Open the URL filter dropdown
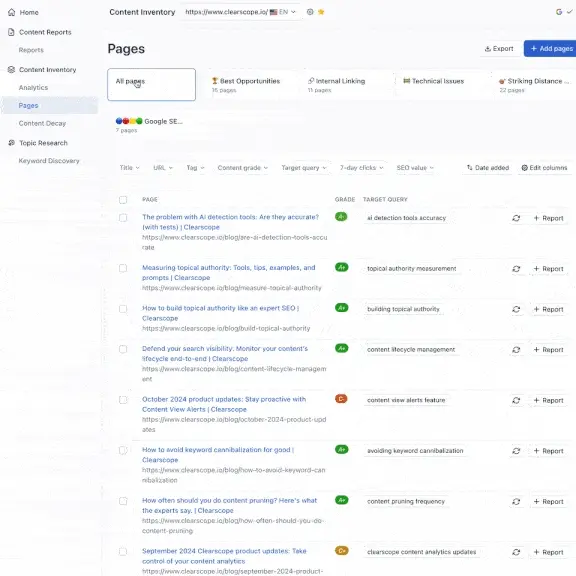Viewport: 576px width, 576px height. (x=163, y=168)
